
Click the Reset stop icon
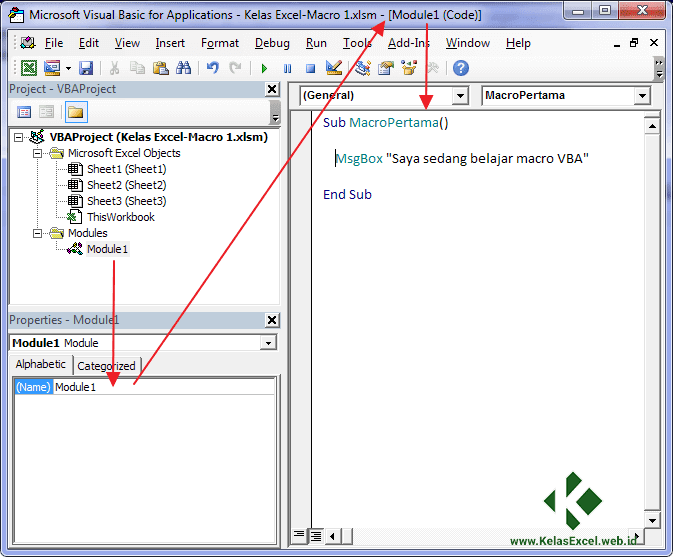tap(310, 68)
